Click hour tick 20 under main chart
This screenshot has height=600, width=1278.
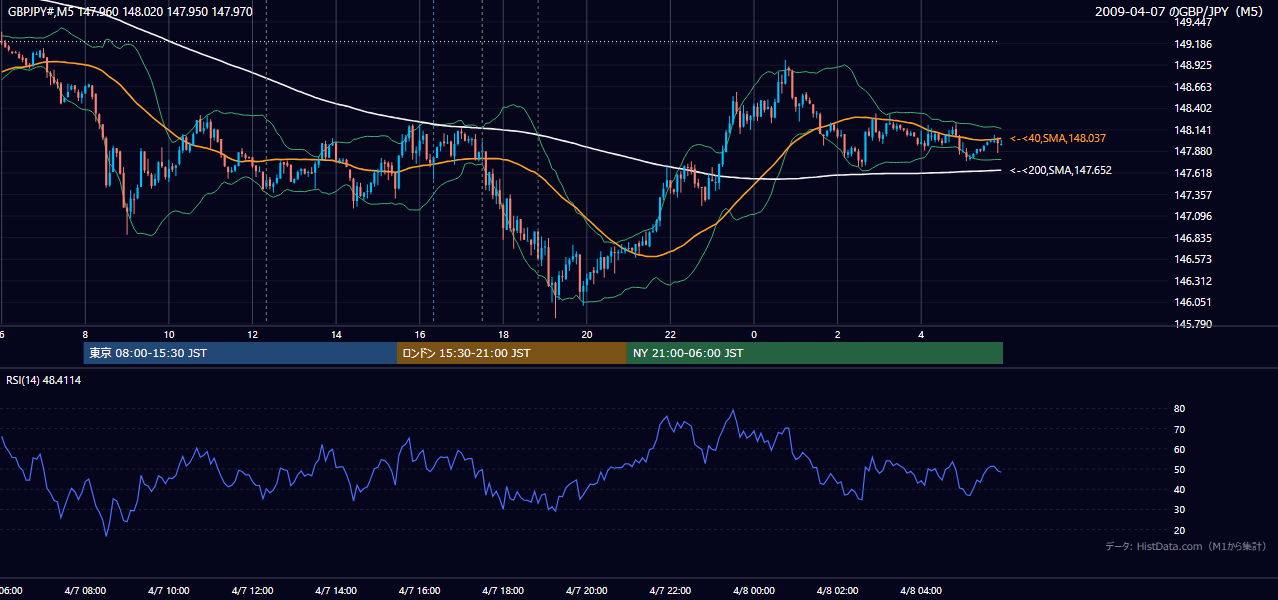[x=587, y=334]
